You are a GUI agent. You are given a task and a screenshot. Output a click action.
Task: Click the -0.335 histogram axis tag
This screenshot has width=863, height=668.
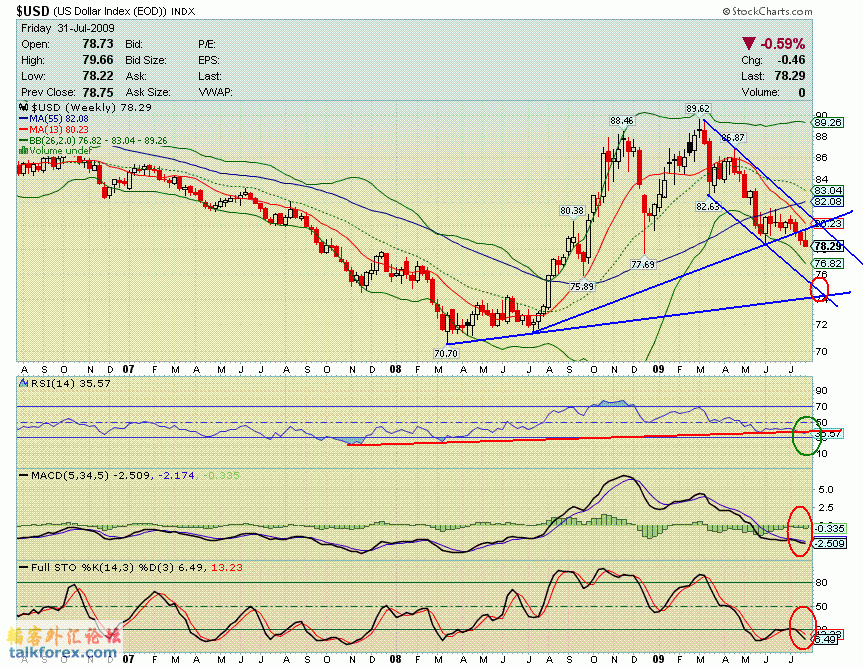click(x=829, y=528)
